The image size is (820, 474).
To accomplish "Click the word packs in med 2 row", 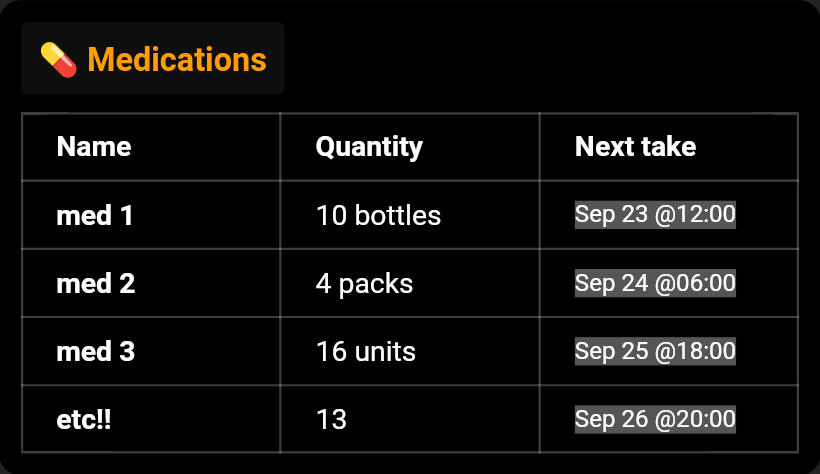I will pyautogui.click(x=376, y=285).
